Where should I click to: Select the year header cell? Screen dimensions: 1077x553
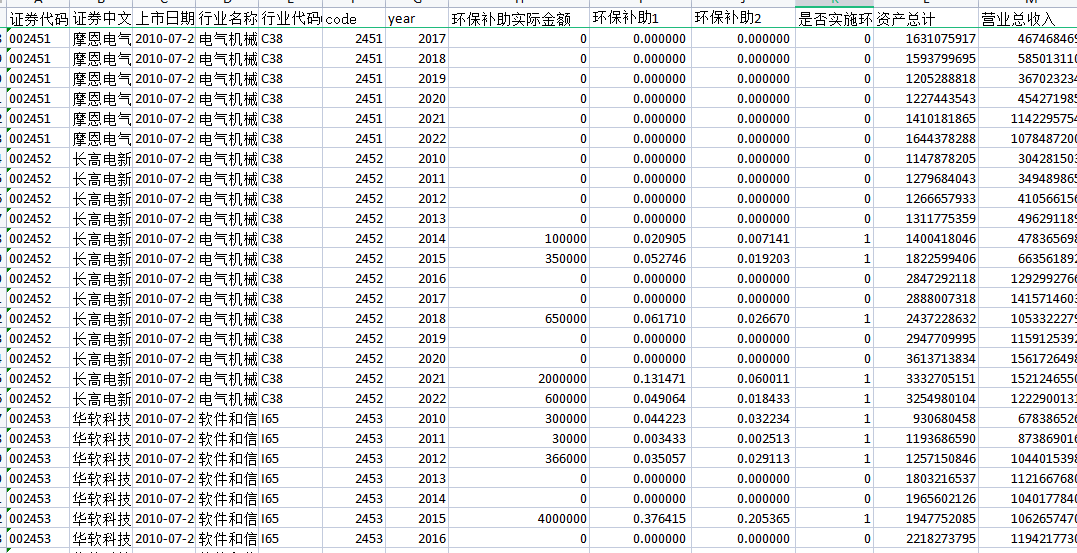pos(417,19)
